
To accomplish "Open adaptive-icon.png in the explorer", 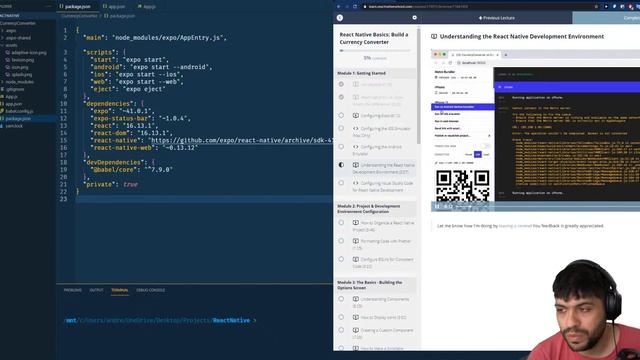I will pyautogui.click(x=29, y=53).
